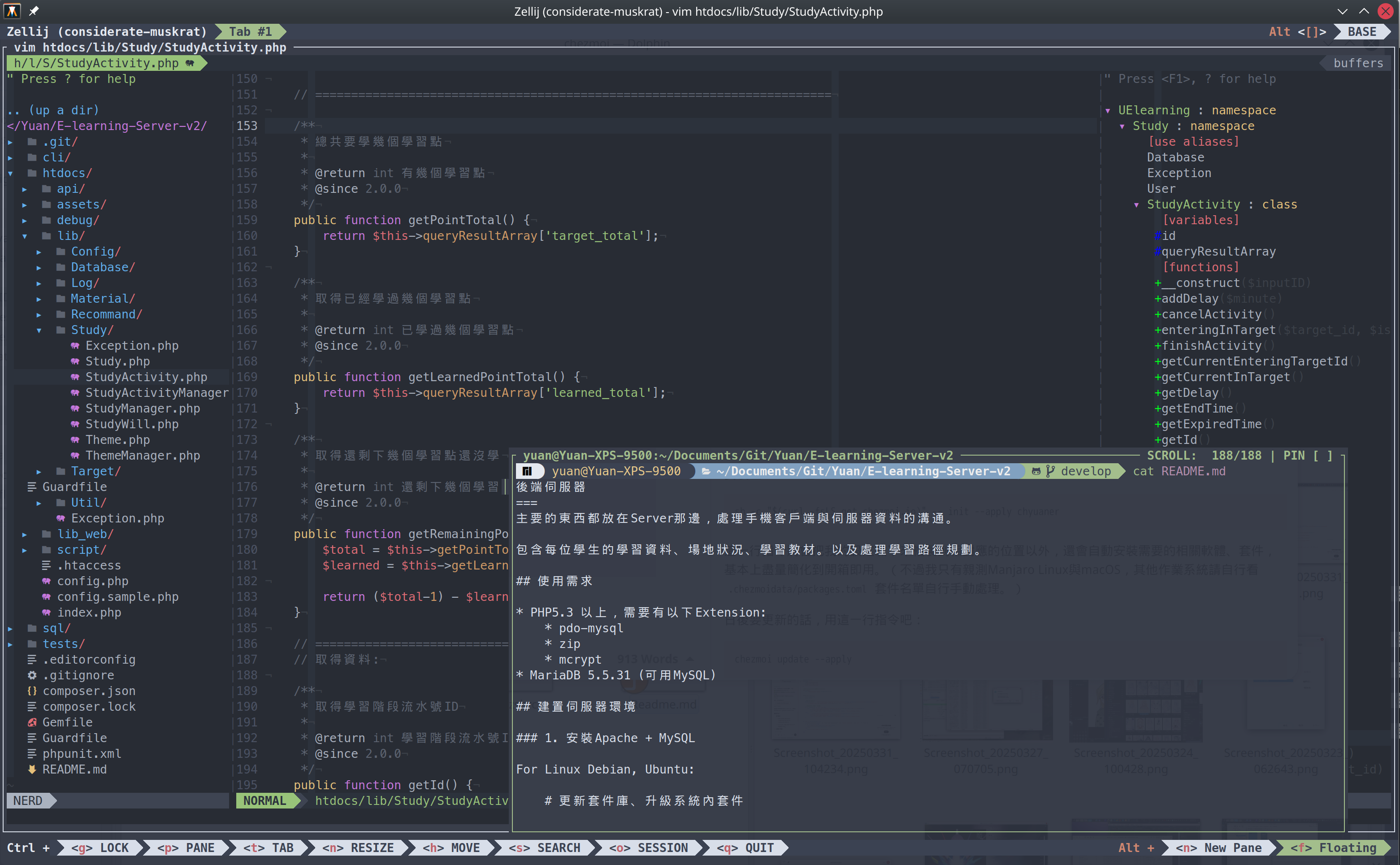Click the .gitignore gear icon
Image resolution: width=1400 pixels, height=865 pixels.
pos(32,675)
